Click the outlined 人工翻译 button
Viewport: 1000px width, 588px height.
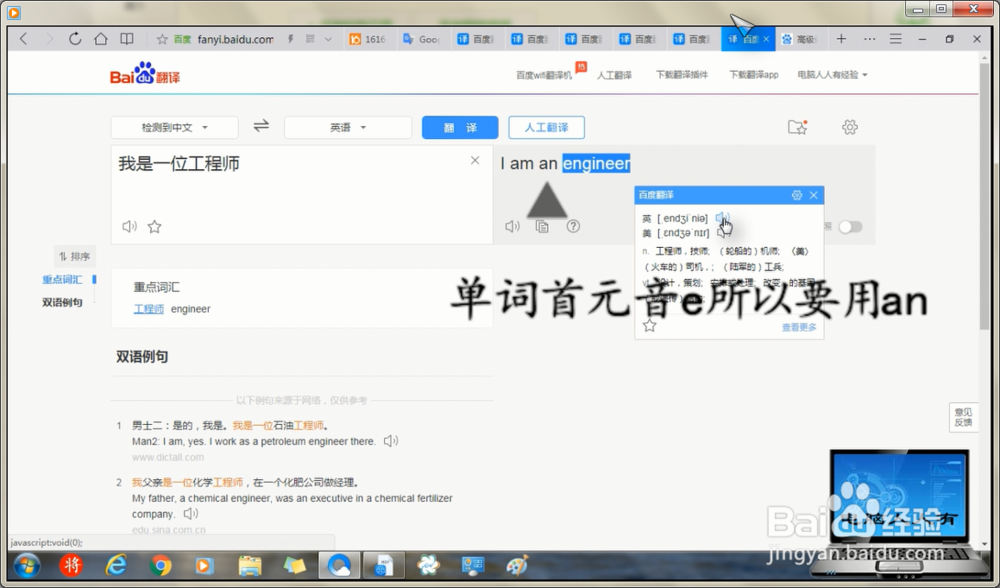[547, 128]
